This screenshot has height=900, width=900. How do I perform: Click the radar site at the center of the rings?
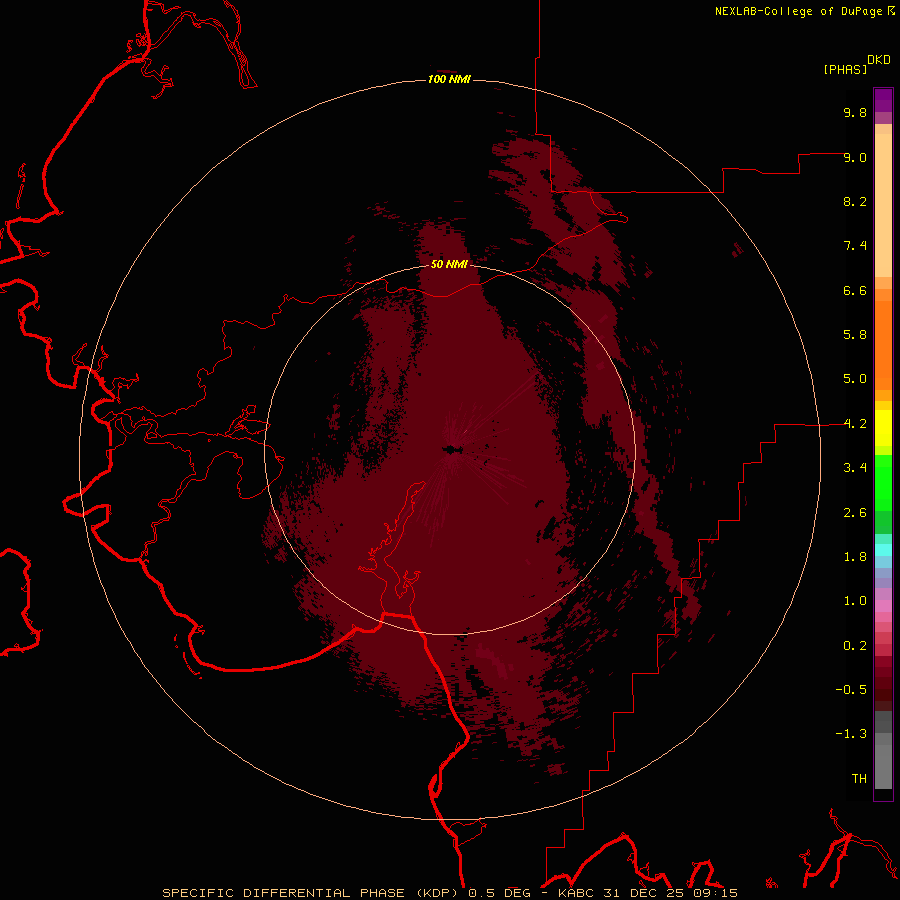(x=450, y=449)
